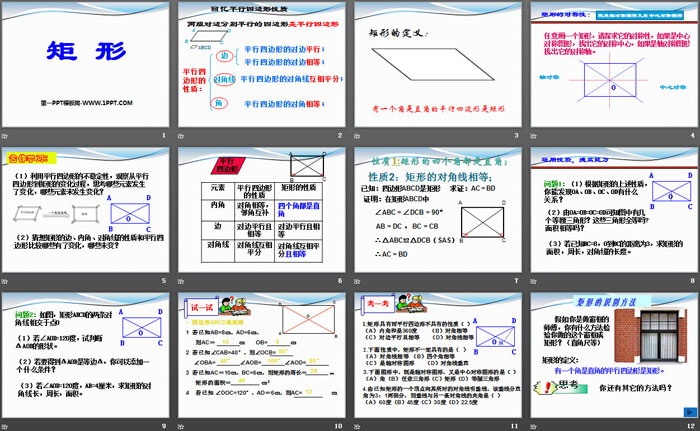Click slide number label 4
The height and width of the screenshot is (431, 700).
pos(693,135)
